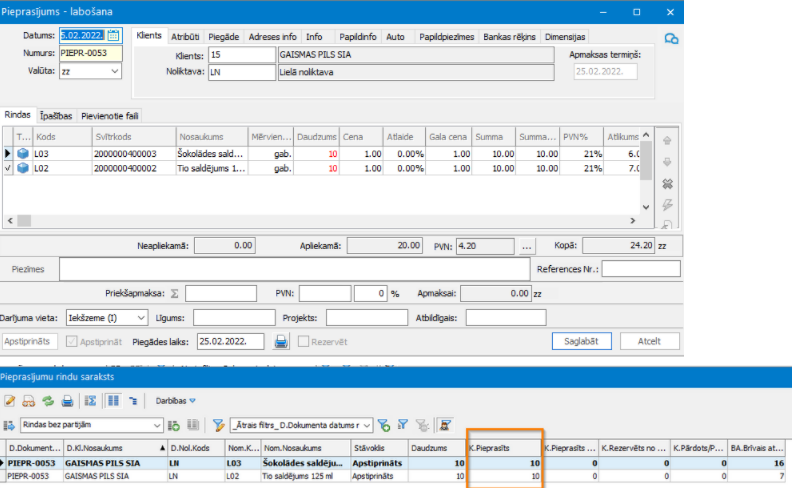Click the Piezīmes text field
This screenshot has width=794, height=488.
(x=294, y=269)
